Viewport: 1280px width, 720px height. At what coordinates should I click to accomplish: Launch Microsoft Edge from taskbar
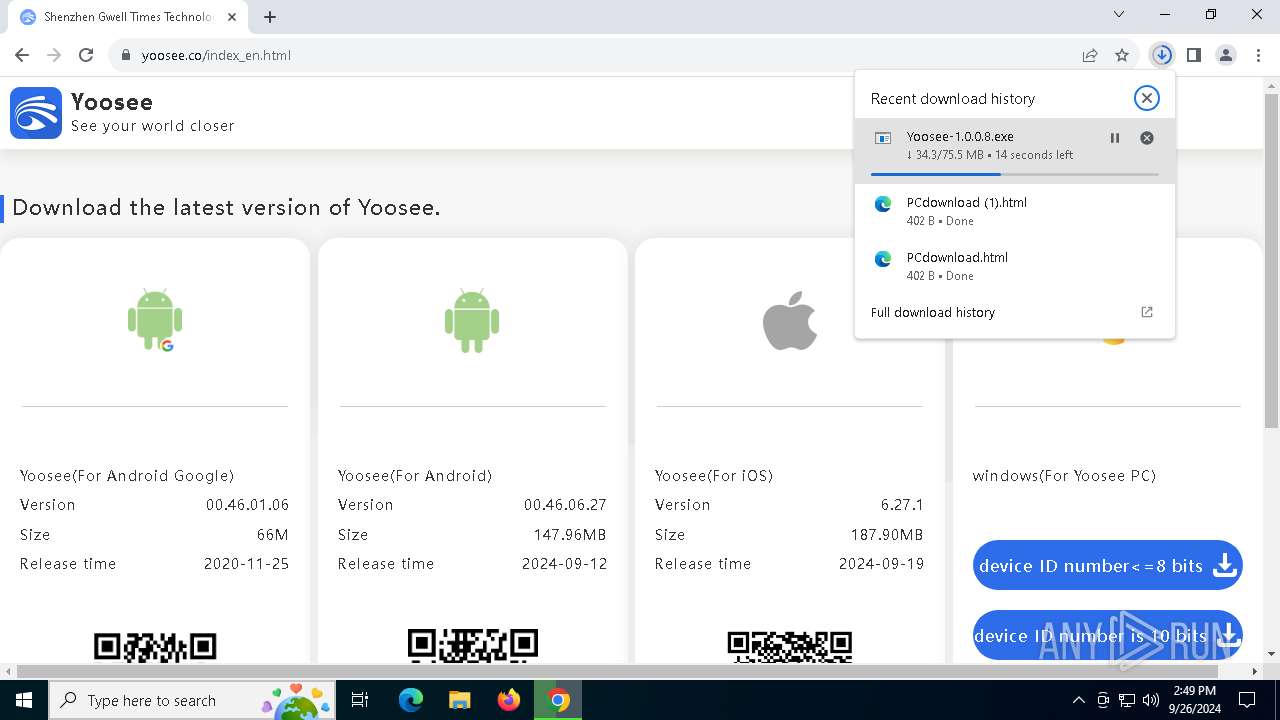click(x=411, y=700)
